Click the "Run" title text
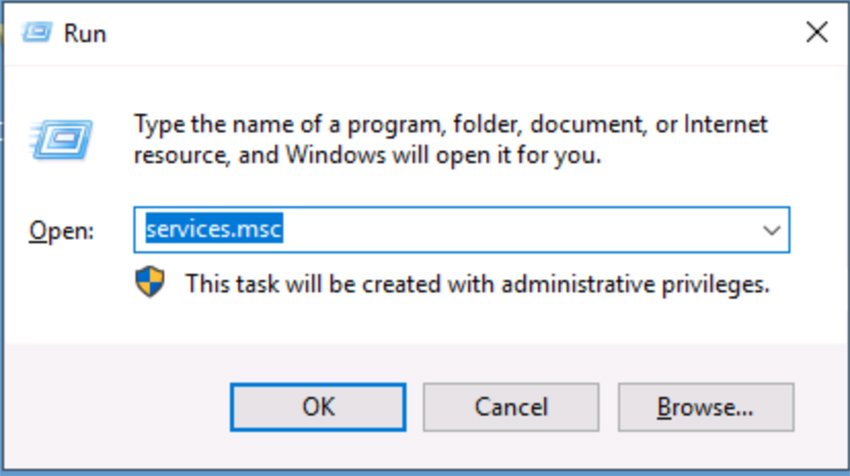 (x=85, y=33)
